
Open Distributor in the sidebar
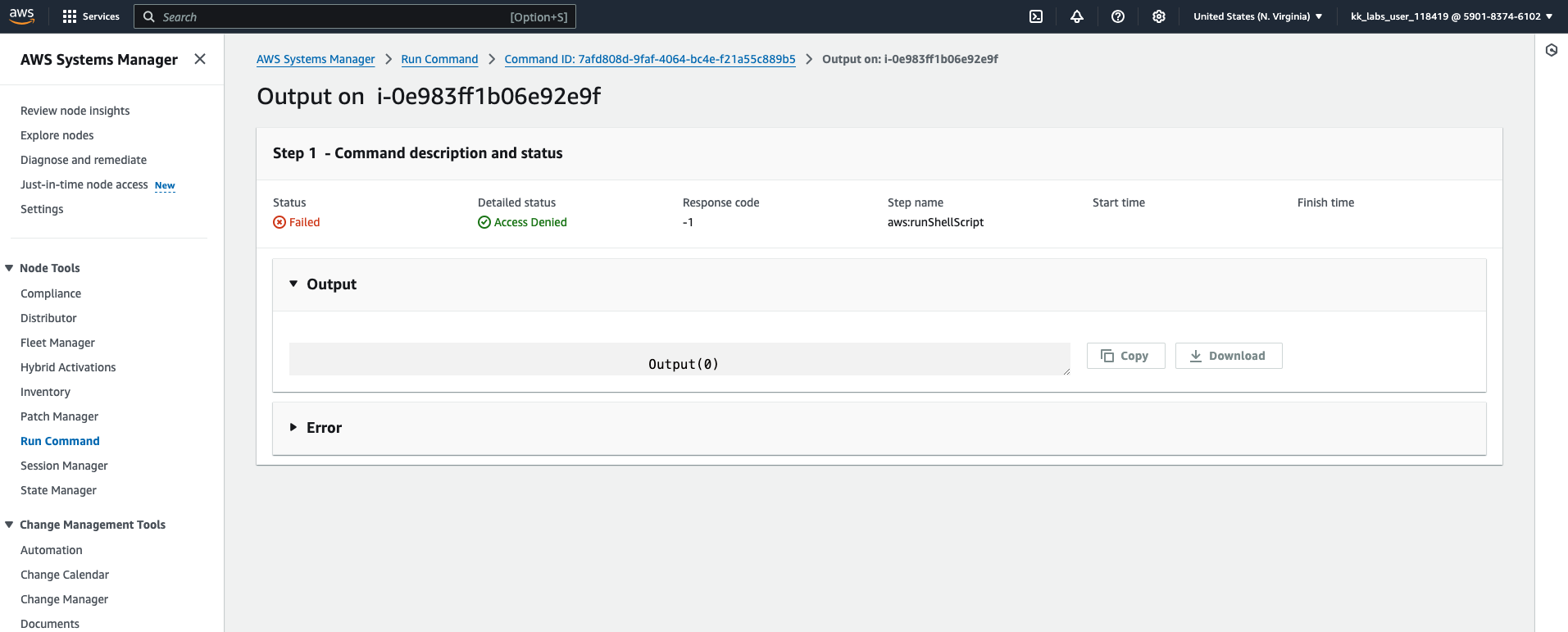[x=48, y=318]
